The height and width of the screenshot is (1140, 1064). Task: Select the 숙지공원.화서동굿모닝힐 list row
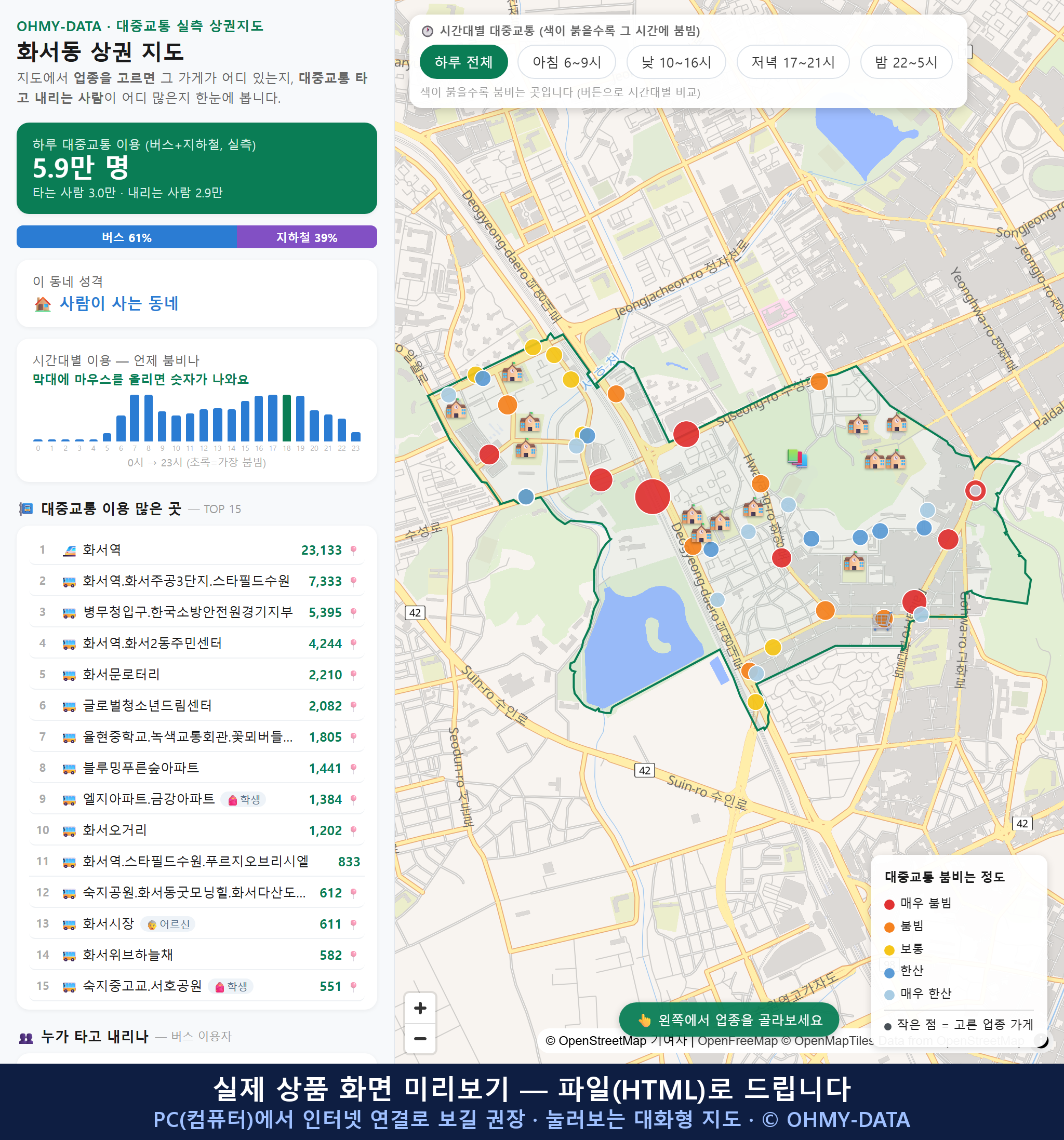point(197,892)
